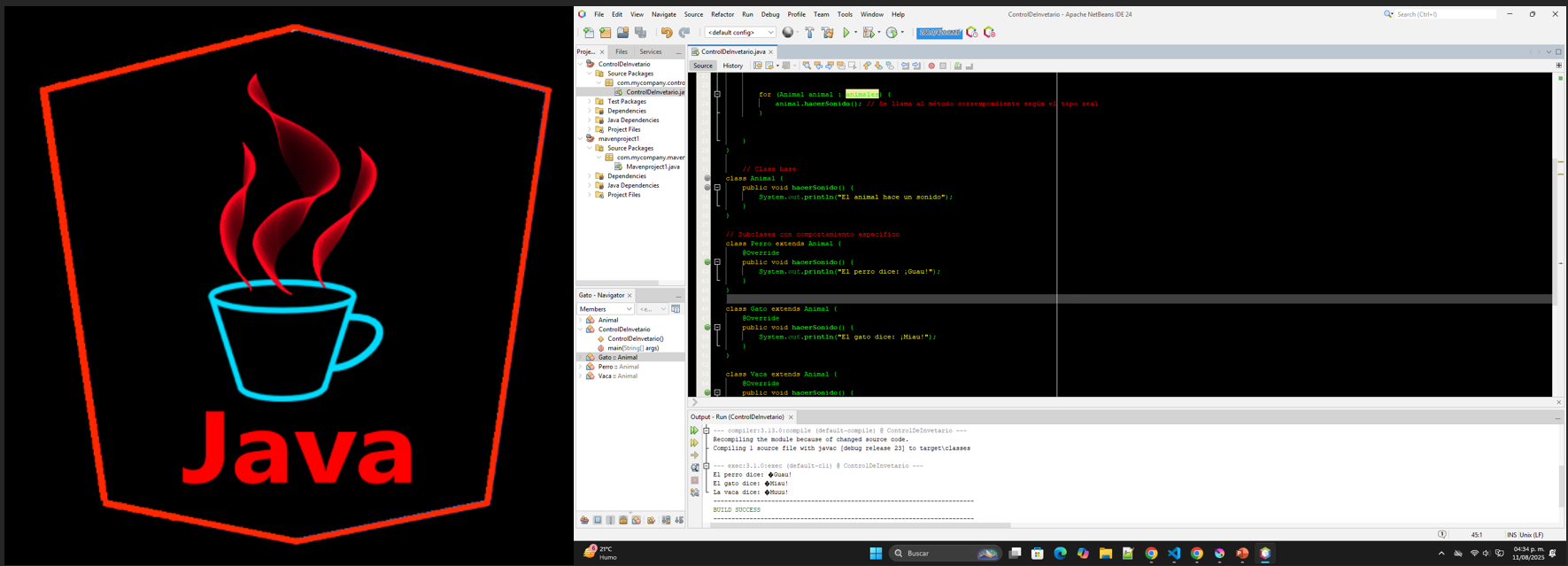Image resolution: width=1568 pixels, height=566 pixels.
Task: Click the Build Project hammer icon
Action: tap(809, 33)
